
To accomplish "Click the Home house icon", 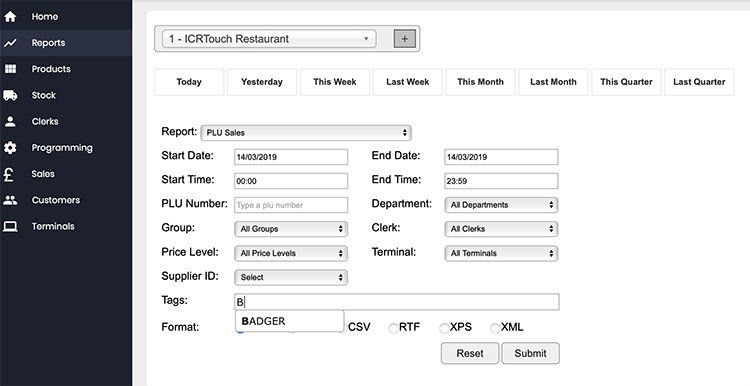I will click(x=10, y=17).
